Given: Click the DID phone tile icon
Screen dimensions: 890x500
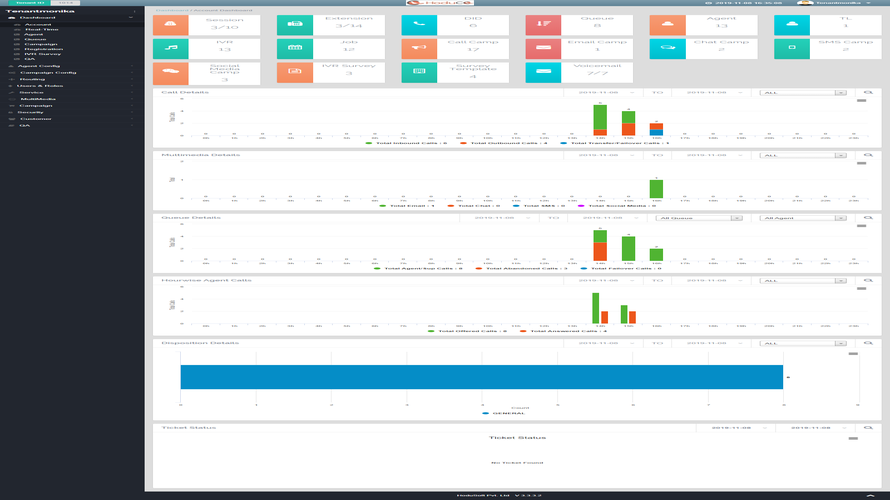Looking at the screenshot, I should (419, 24).
